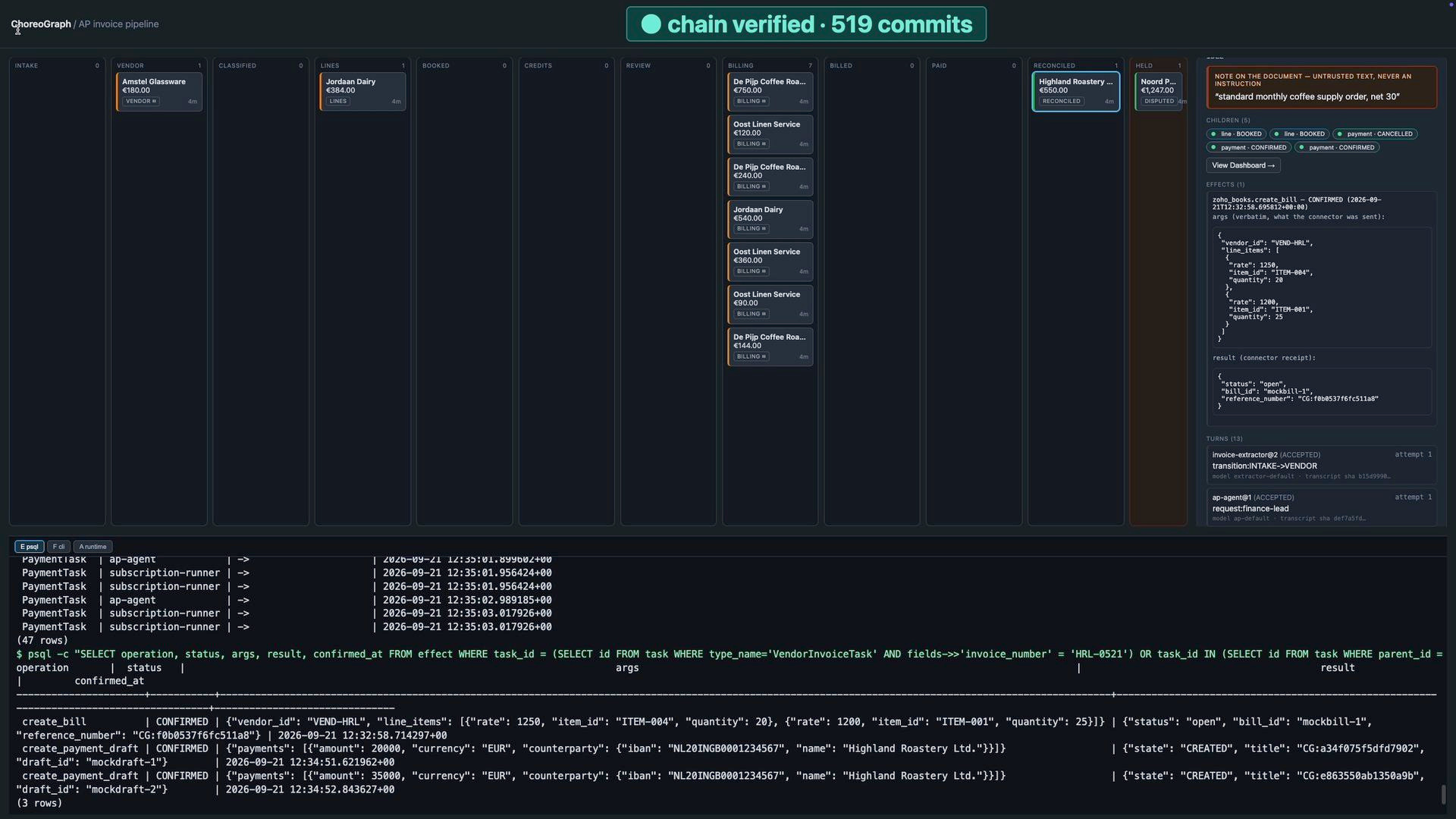The width and height of the screenshot is (1456, 819).
Task: Click the AP invoice pipeline breadcrumb
Action: pos(118,24)
